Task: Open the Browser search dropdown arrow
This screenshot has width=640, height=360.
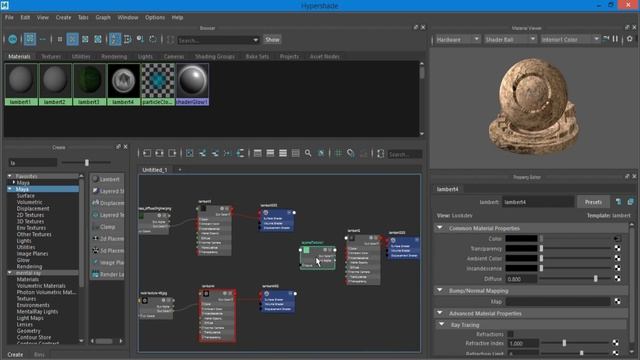Action: 256,40
